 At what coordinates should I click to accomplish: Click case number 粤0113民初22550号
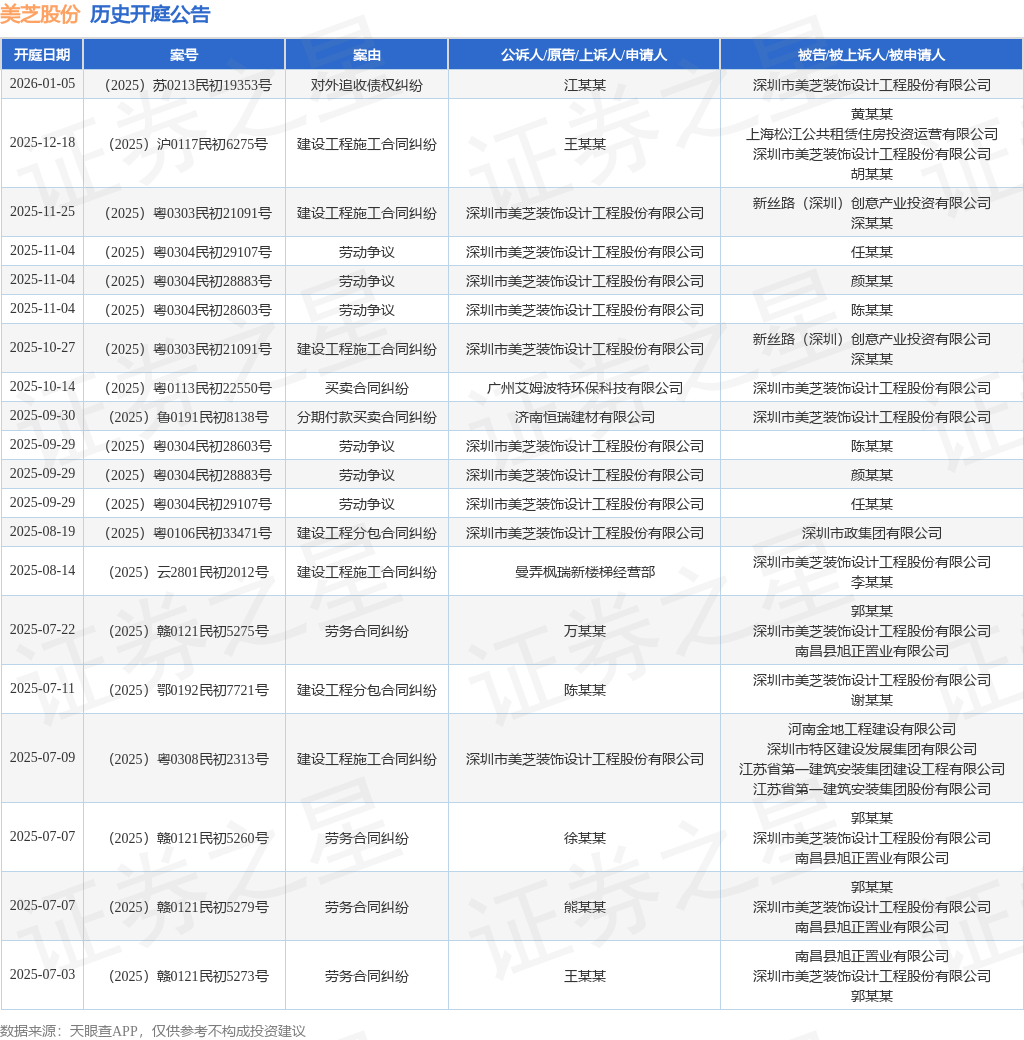188,388
